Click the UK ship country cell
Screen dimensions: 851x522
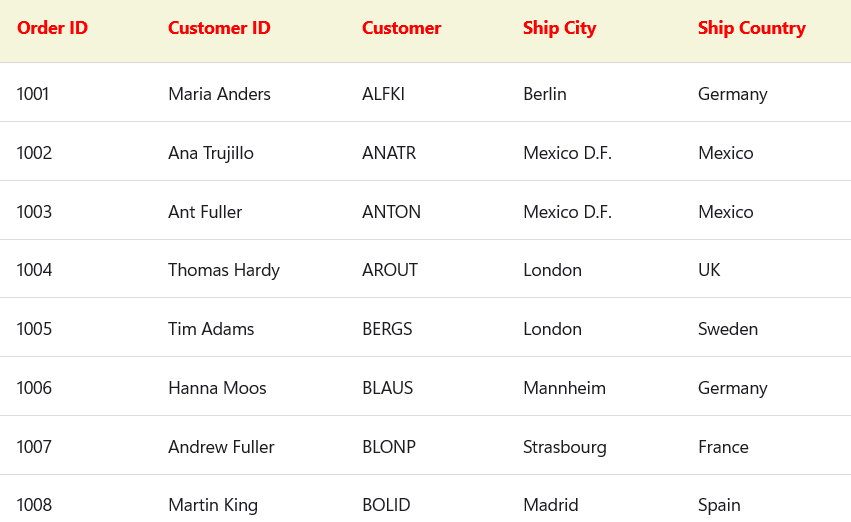point(709,270)
